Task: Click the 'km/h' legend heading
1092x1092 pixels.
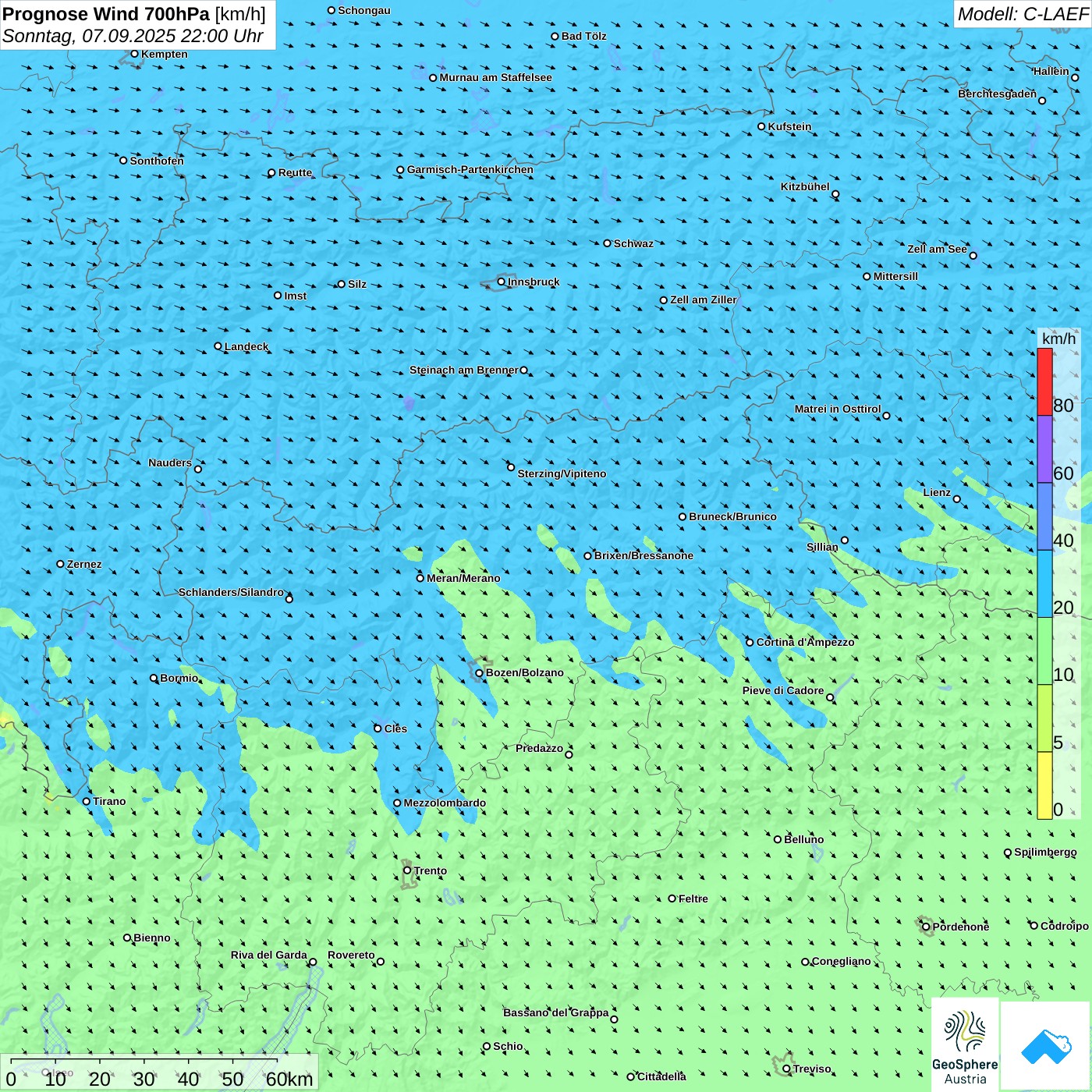Action: [1059, 339]
